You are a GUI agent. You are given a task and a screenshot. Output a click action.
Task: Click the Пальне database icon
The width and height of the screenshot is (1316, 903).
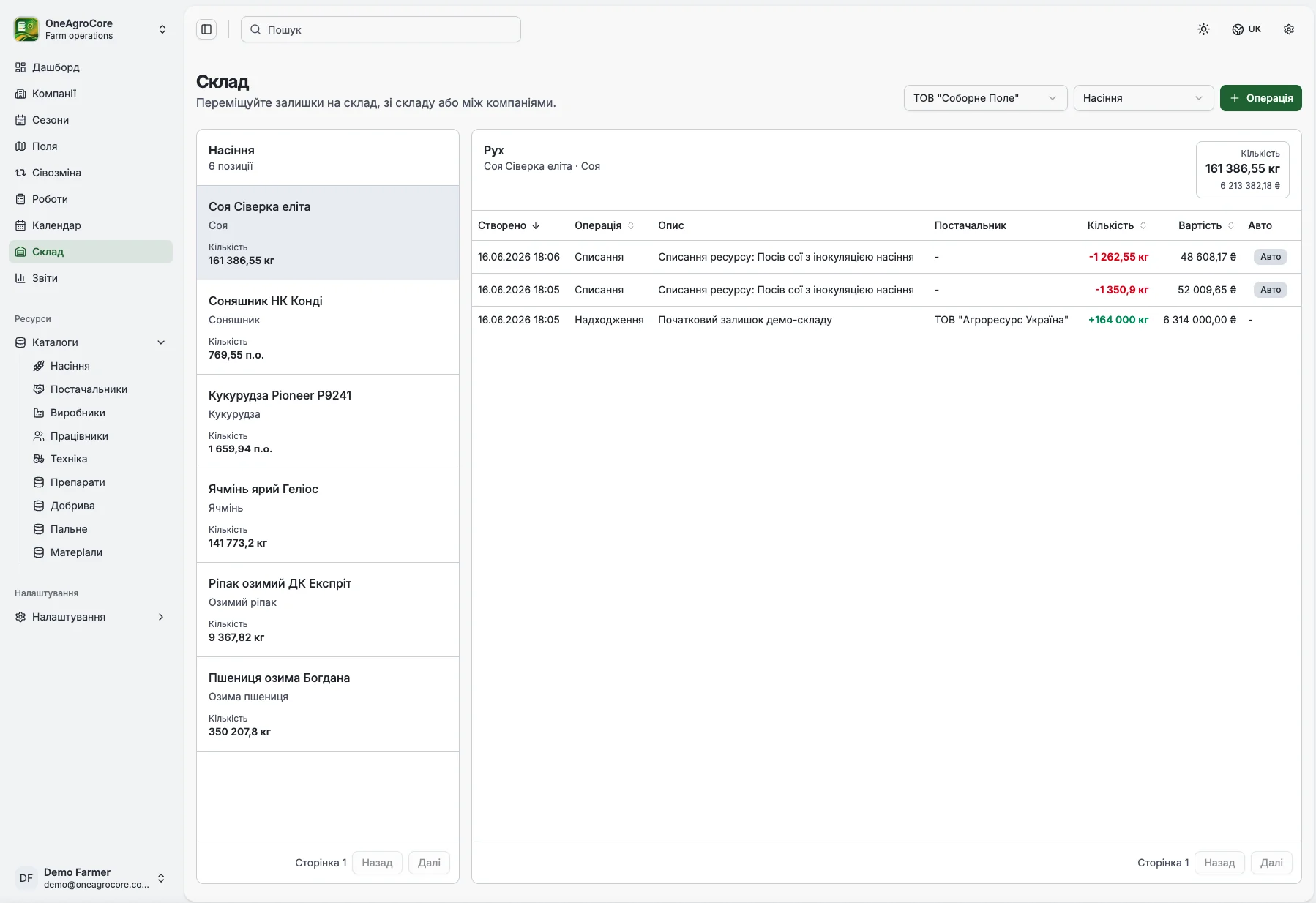coord(39,529)
